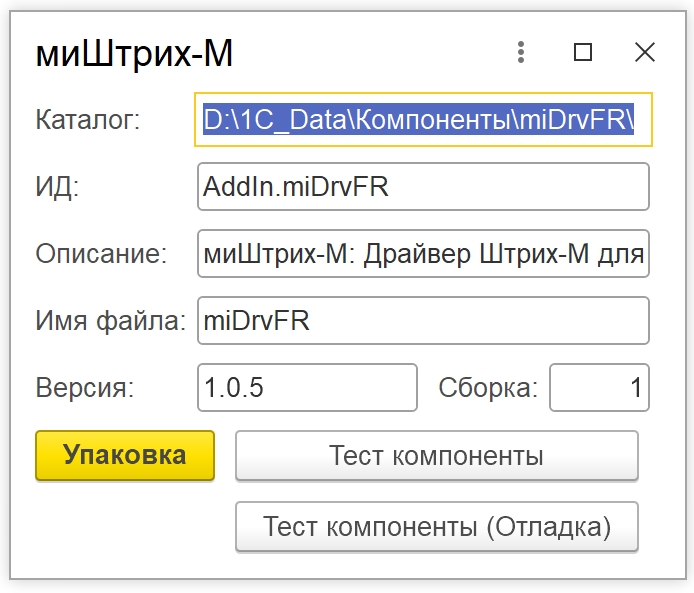Click the Имя файла: label
The width and height of the screenshot is (694, 593).
(111, 320)
